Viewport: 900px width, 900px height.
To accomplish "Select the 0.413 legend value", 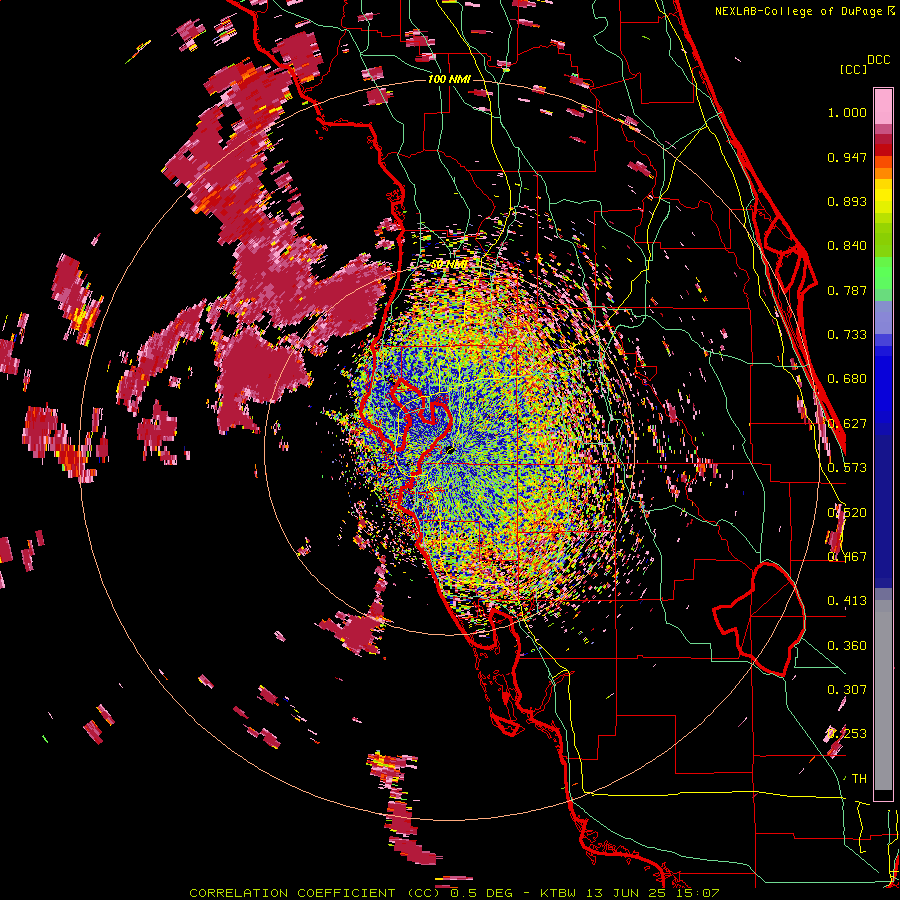I will tap(847, 601).
